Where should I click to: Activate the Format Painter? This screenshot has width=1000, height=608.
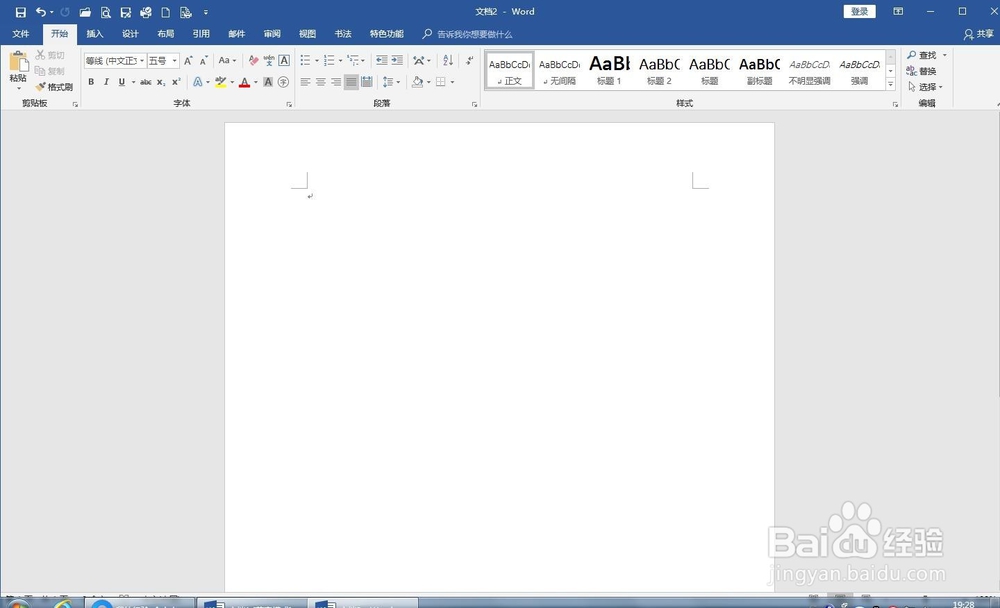[54, 87]
